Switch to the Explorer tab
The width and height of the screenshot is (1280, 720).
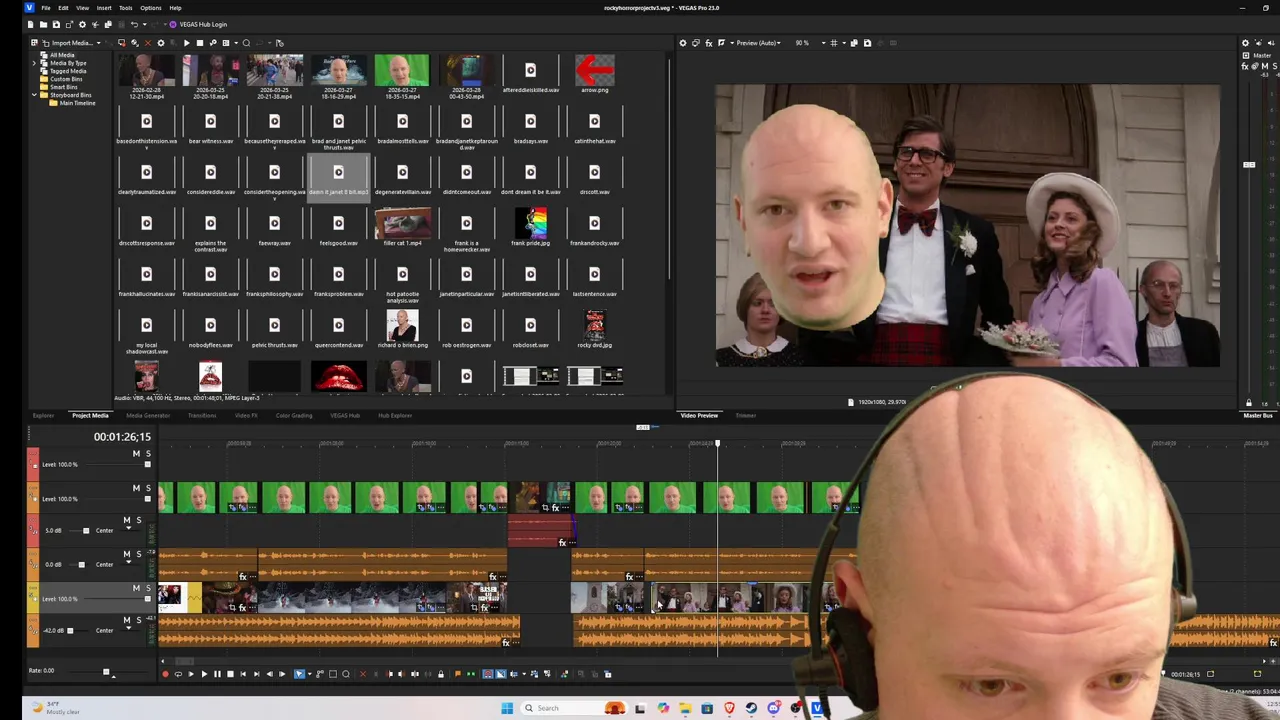(x=43, y=415)
